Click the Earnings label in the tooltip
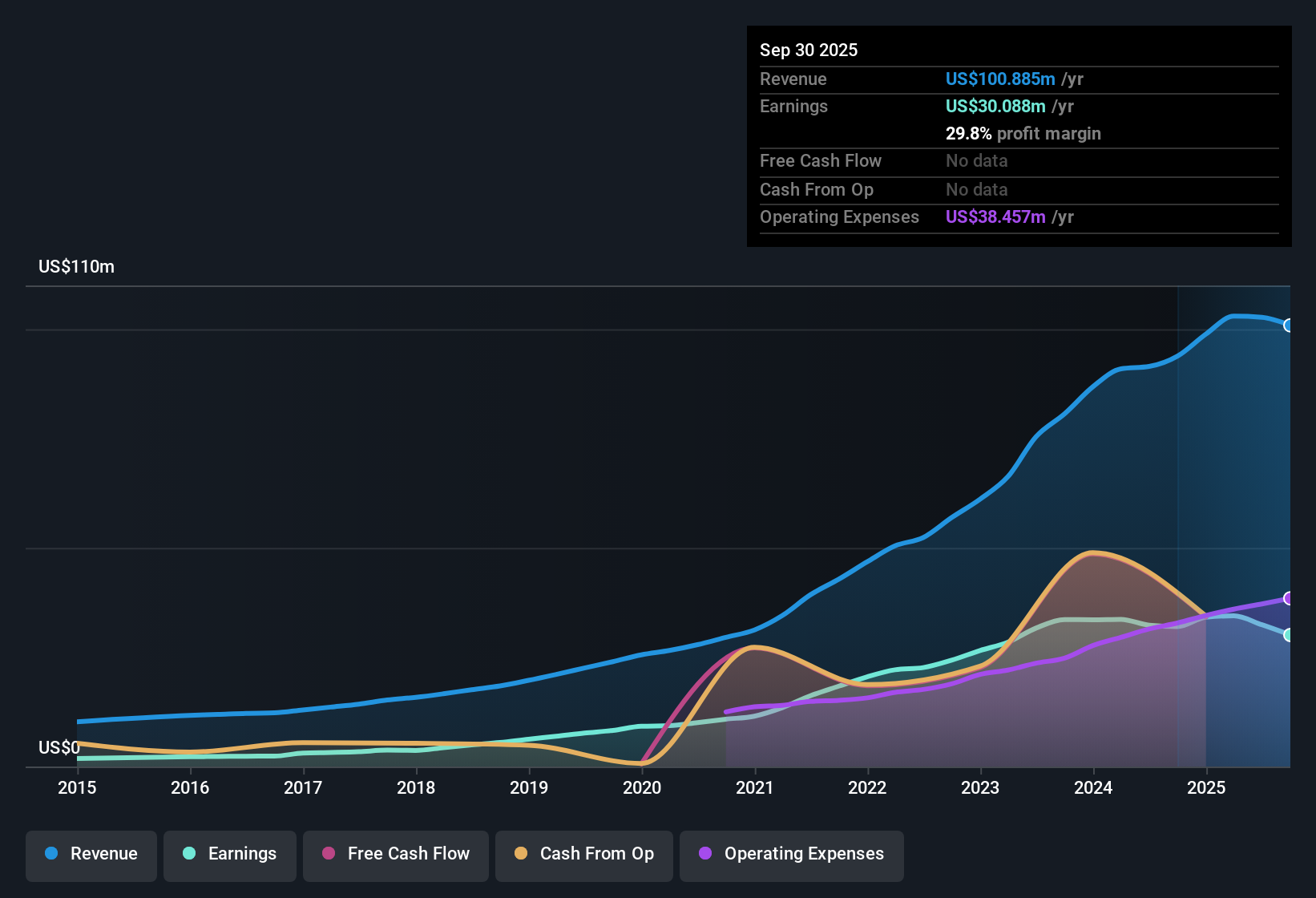The width and height of the screenshot is (1316, 898). click(794, 106)
